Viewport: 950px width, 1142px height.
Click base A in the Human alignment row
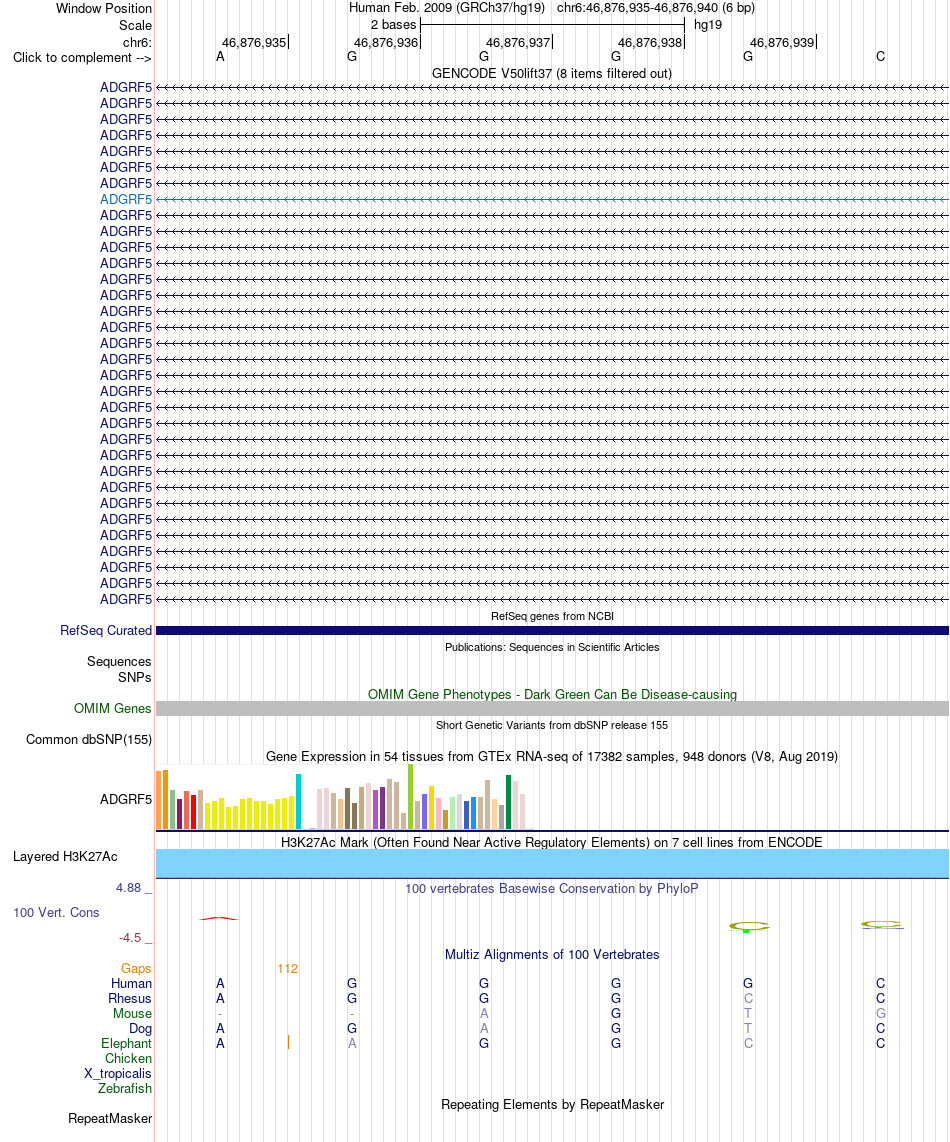(x=220, y=984)
